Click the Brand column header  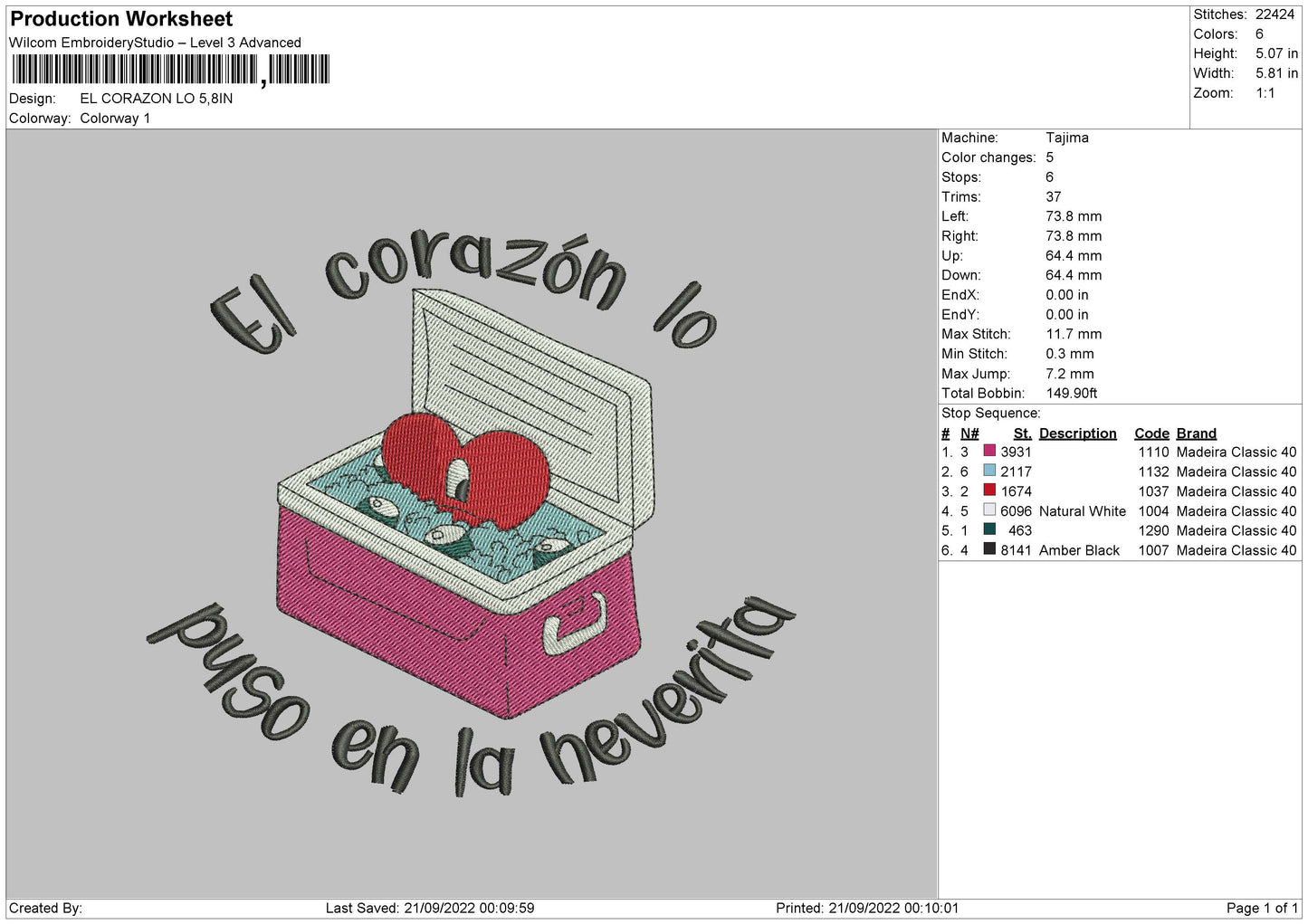pos(1197,433)
